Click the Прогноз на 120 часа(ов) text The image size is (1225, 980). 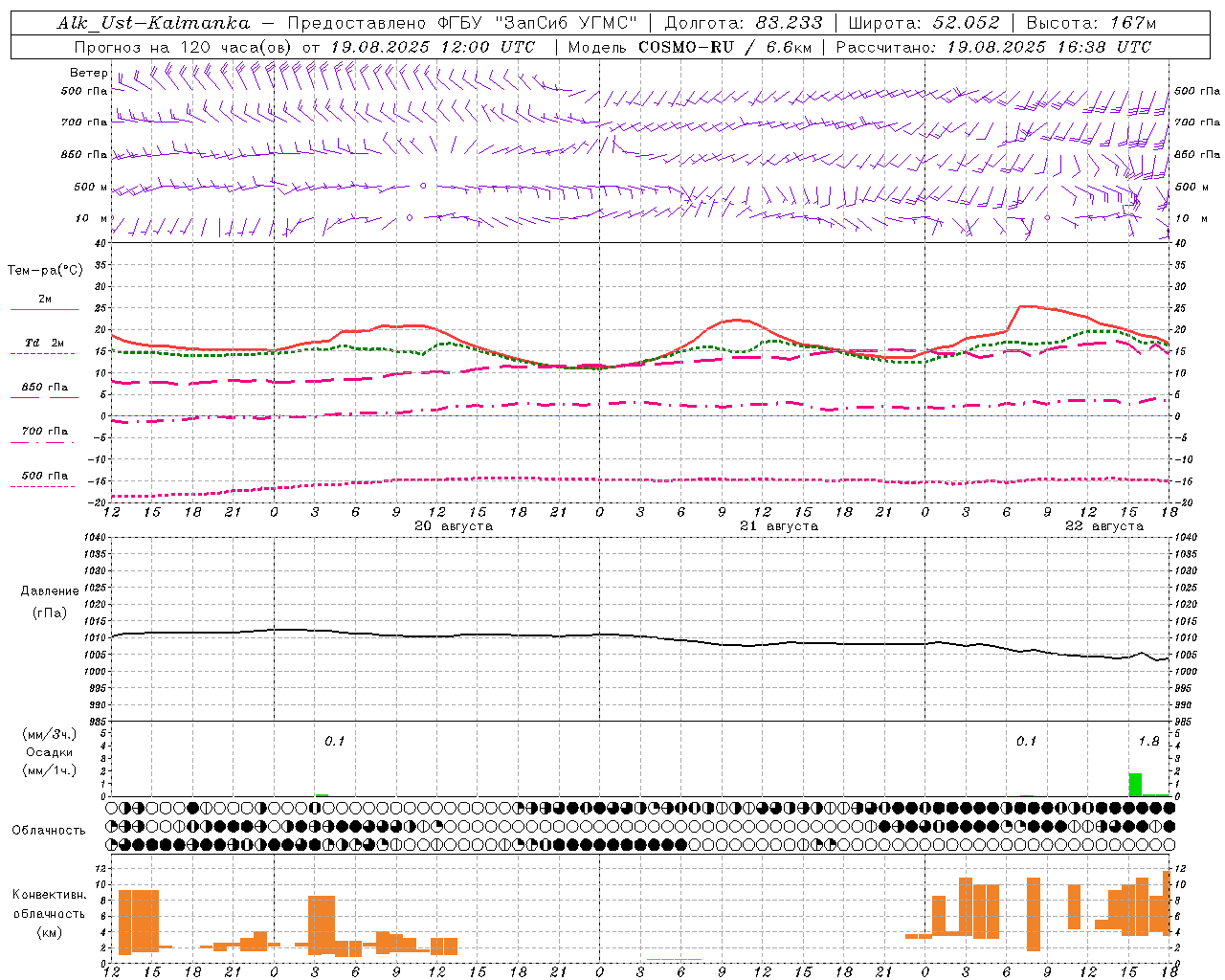click(x=184, y=47)
